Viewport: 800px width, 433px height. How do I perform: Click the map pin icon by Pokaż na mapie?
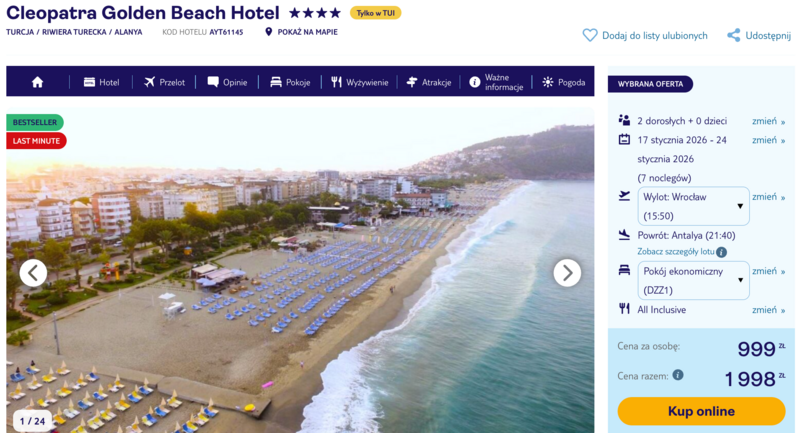click(x=269, y=32)
